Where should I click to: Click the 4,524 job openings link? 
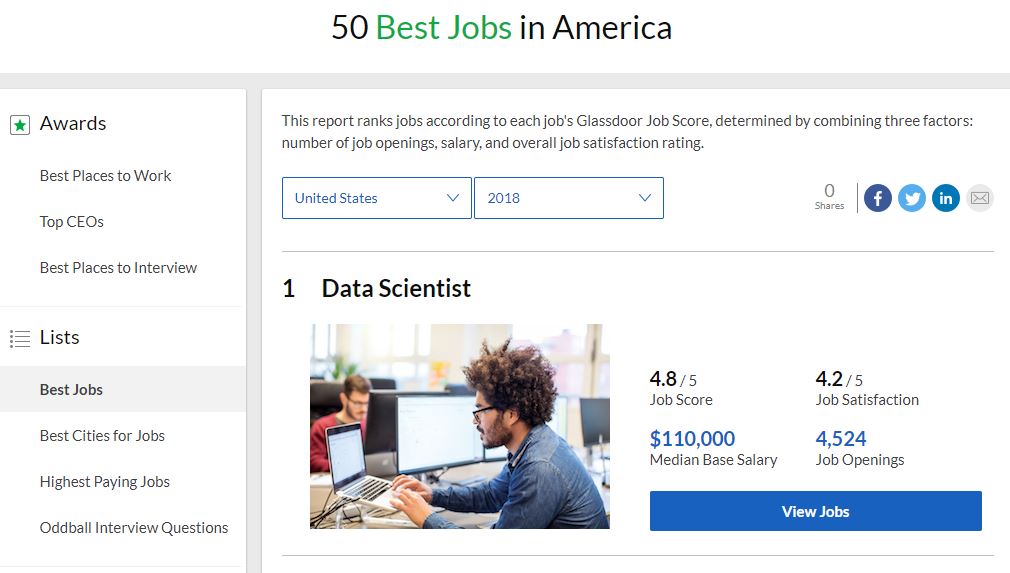(x=841, y=439)
